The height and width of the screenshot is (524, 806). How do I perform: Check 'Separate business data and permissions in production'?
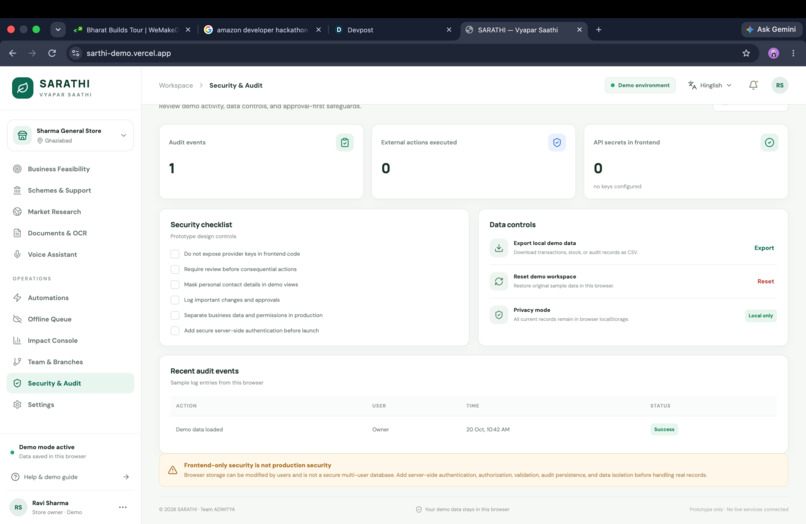[x=175, y=315]
